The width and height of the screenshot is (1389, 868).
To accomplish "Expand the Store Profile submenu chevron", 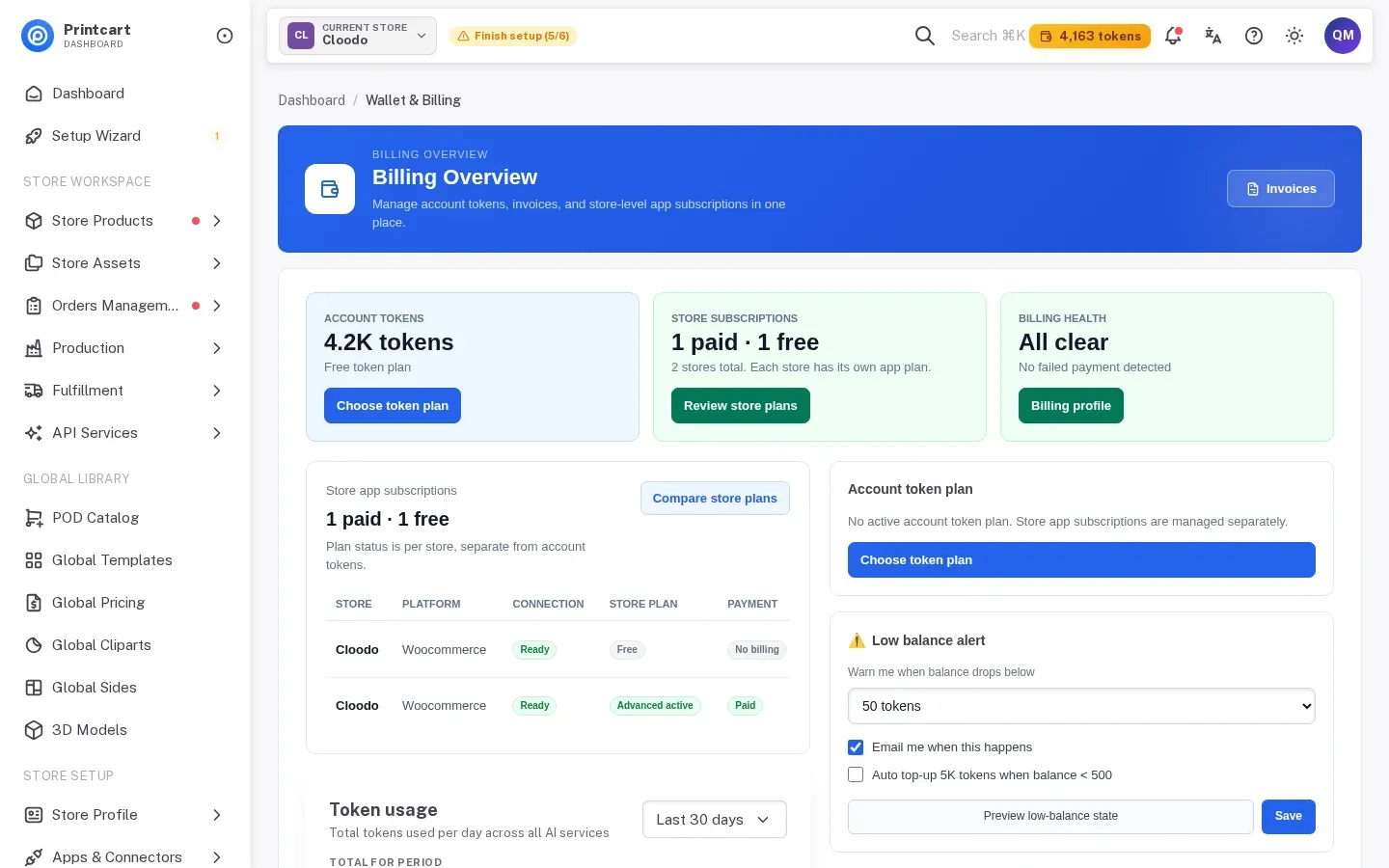I will (x=217, y=815).
